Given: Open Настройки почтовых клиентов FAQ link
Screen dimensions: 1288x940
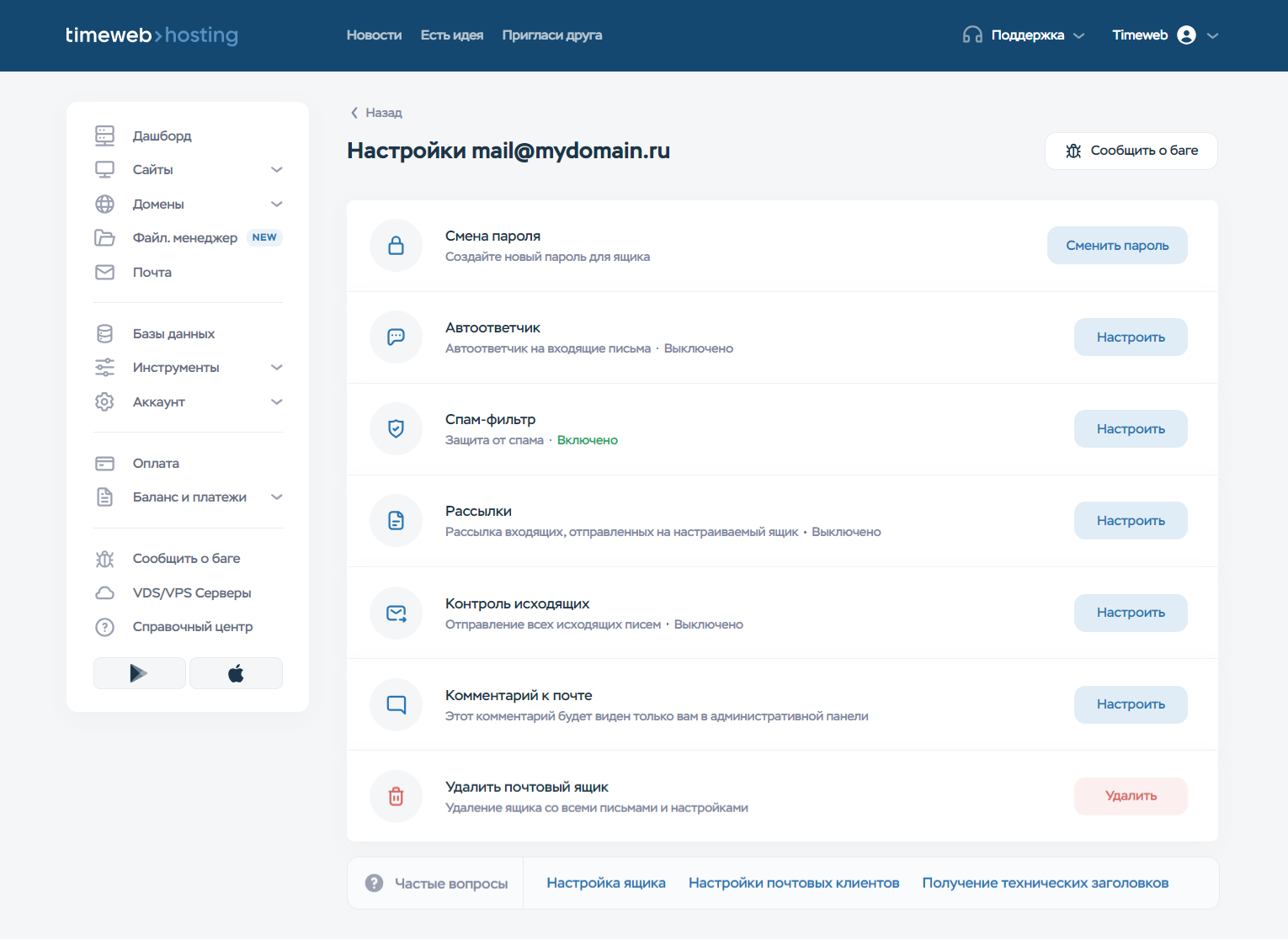Looking at the screenshot, I should [x=793, y=883].
